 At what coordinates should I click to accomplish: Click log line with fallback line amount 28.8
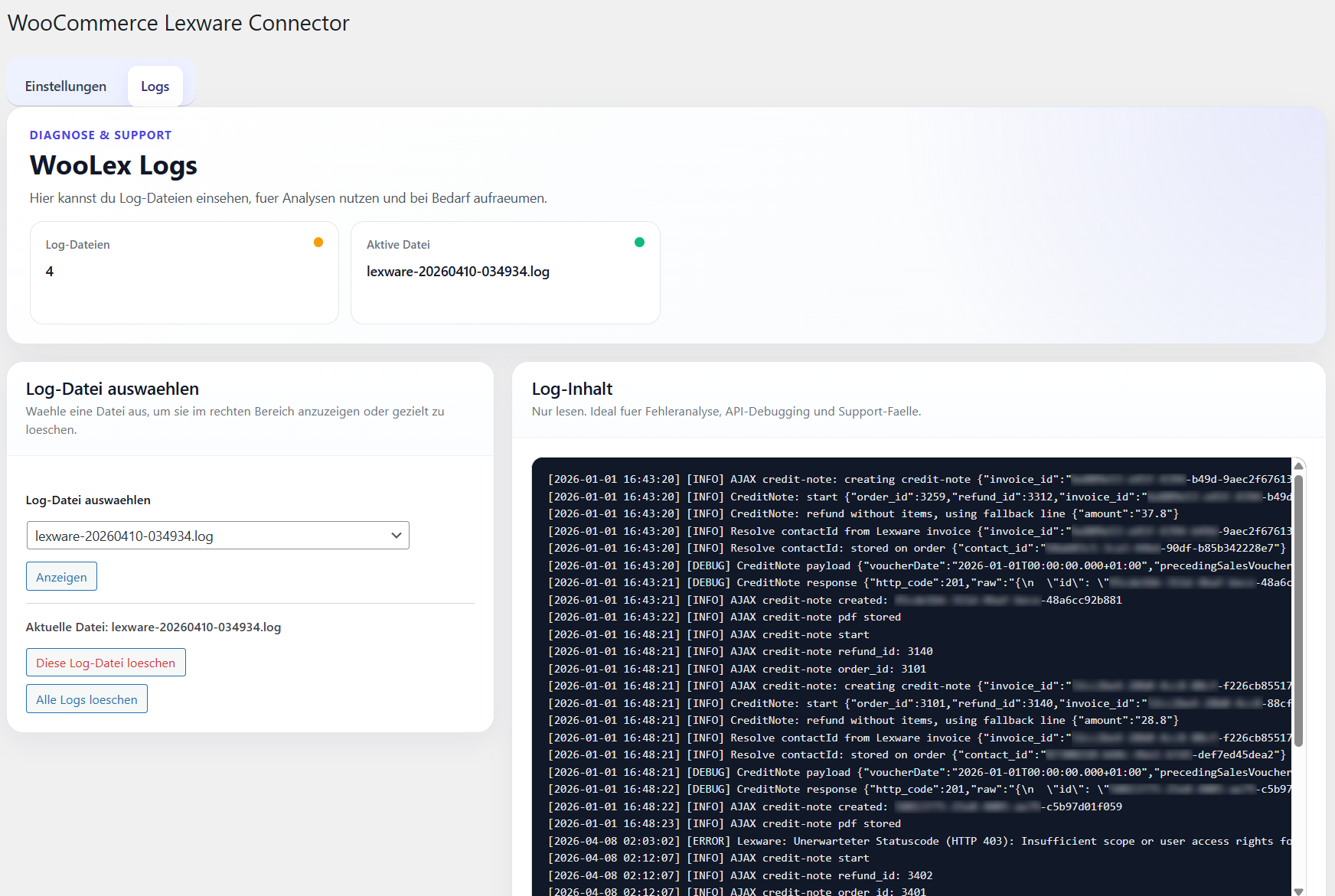tap(863, 721)
